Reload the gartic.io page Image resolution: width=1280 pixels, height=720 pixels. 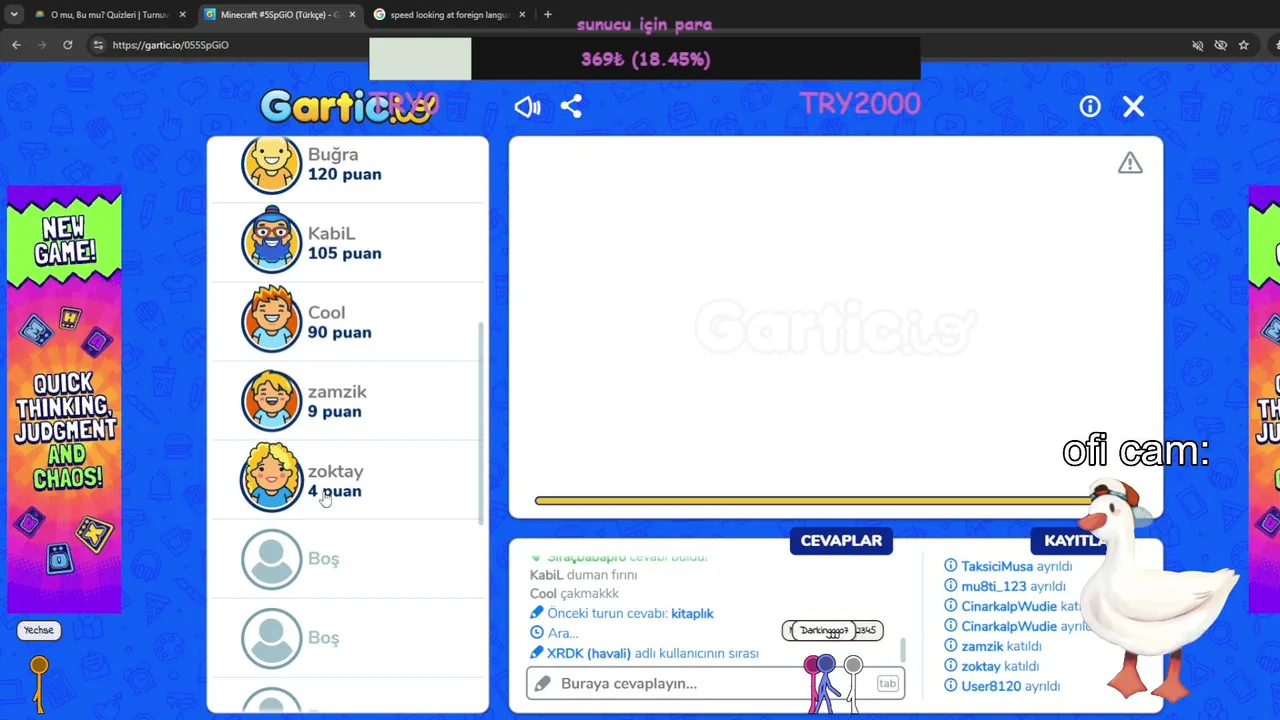coord(67,45)
